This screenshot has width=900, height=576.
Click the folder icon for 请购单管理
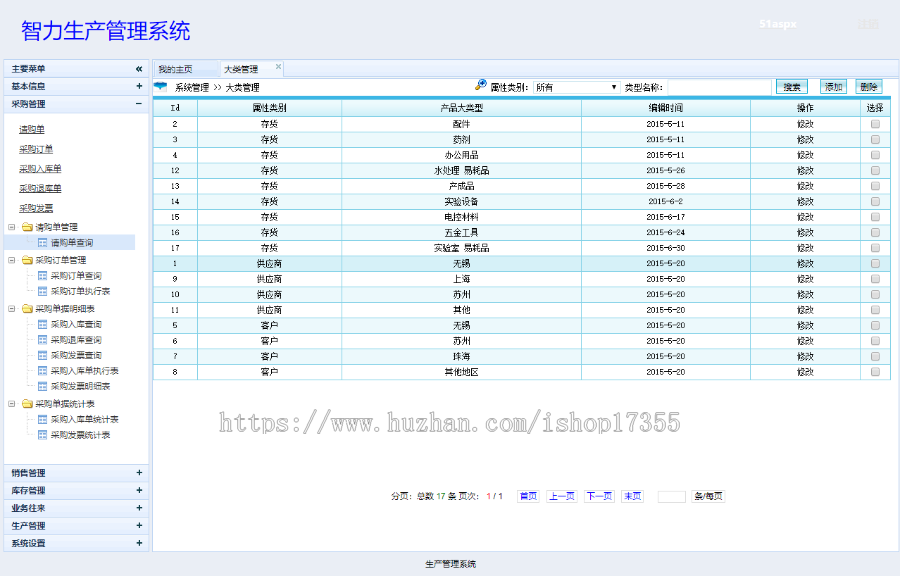coord(27,227)
